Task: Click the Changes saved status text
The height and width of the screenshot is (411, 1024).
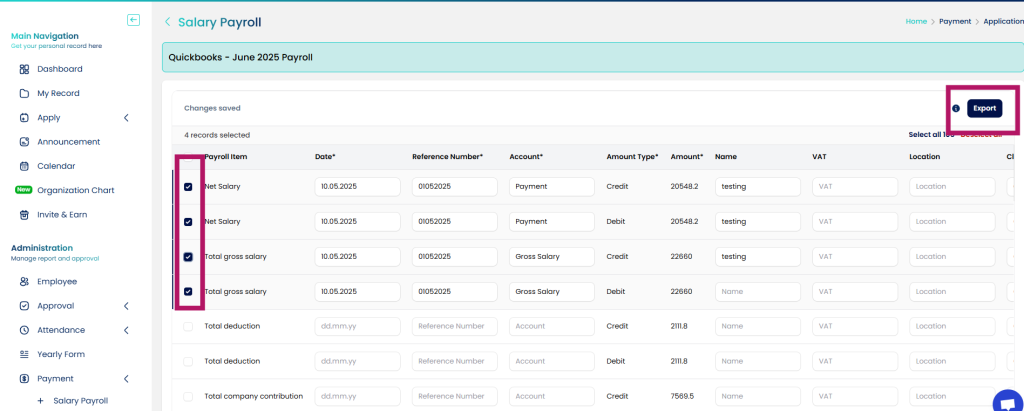Action: point(212,108)
